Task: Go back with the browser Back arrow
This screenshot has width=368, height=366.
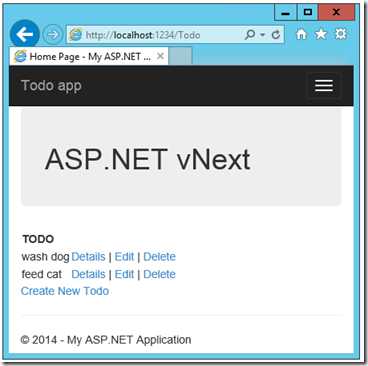Action: pyautogui.click(x=25, y=34)
